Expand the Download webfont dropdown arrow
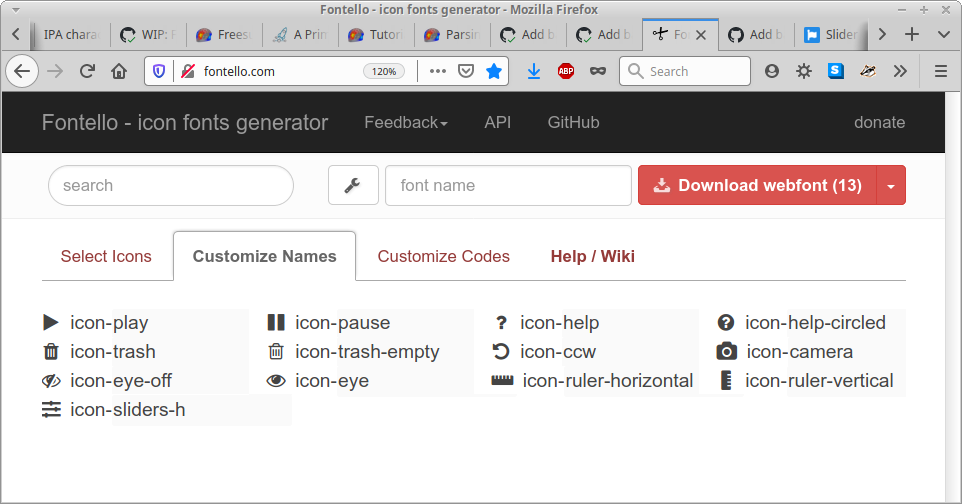The height and width of the screenshot is (504, 962). (891, 185)
